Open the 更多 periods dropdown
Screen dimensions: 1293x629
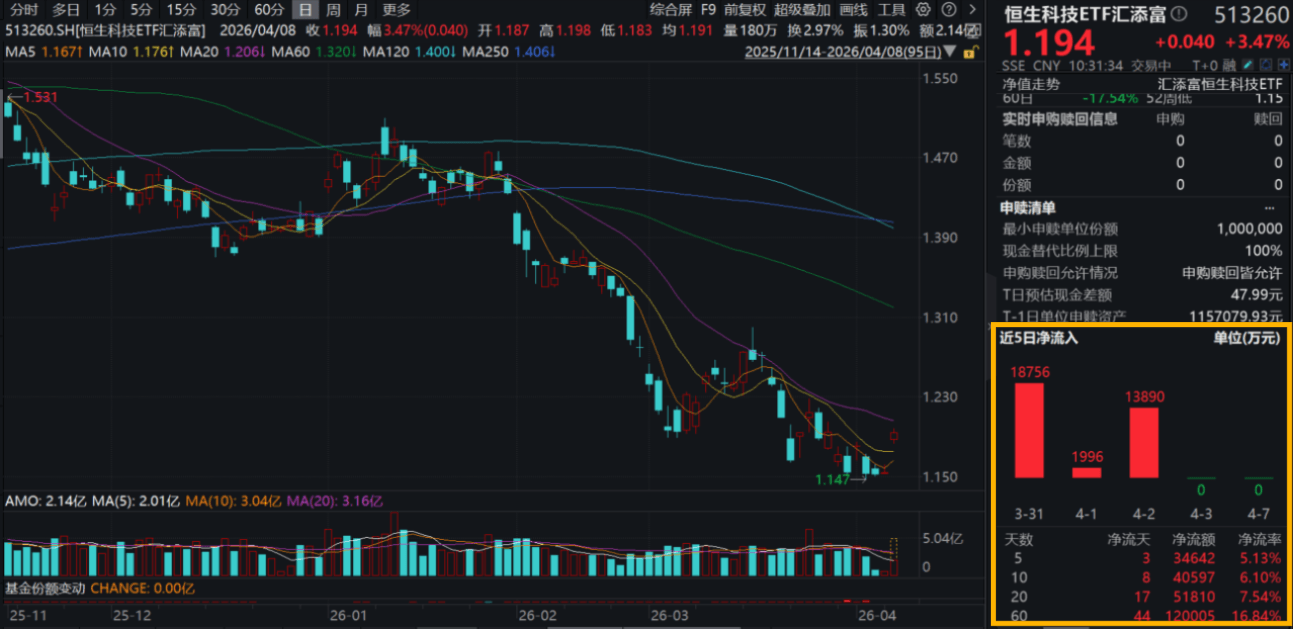pos(397,9)
